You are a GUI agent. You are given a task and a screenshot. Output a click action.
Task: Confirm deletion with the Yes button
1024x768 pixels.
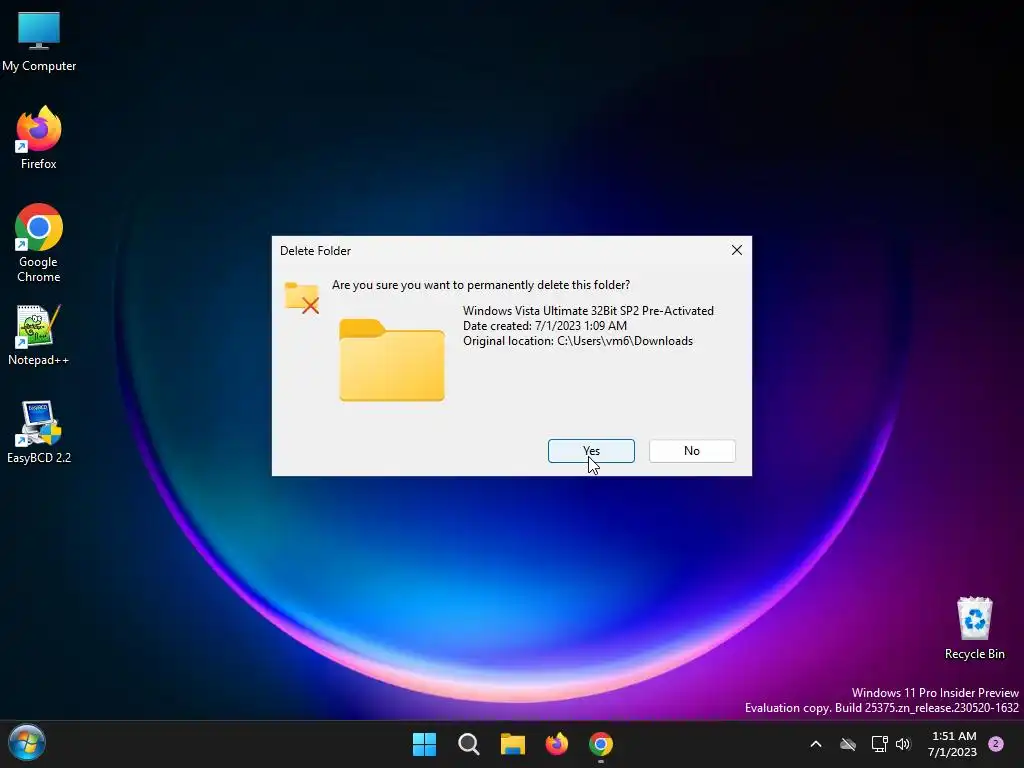click(x=591, y=451)
